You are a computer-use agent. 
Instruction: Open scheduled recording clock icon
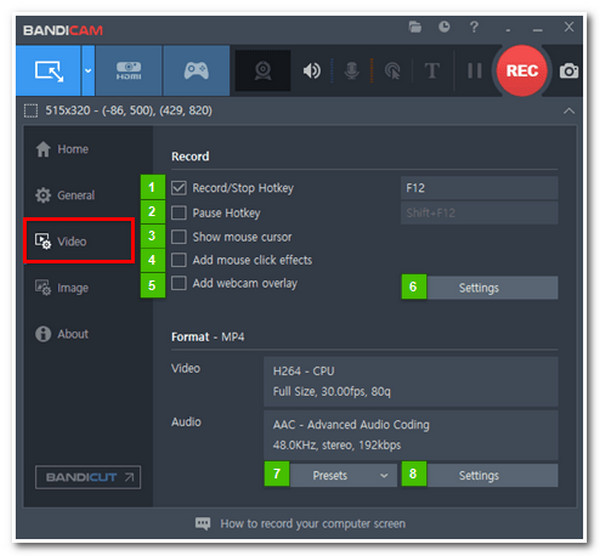[x=444, y=27]
